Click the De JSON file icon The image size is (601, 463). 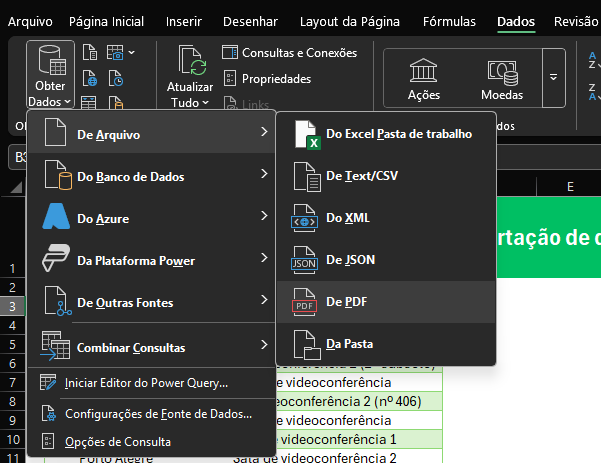click(x=304, y=260)
